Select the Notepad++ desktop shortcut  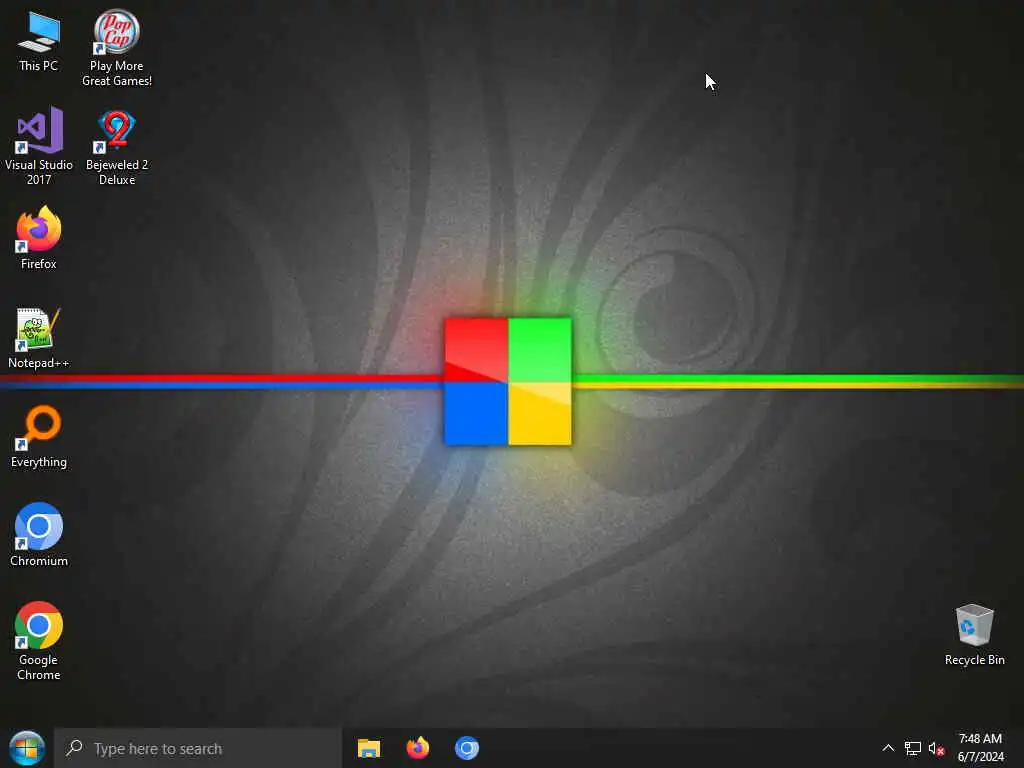[x=39, y=338]
